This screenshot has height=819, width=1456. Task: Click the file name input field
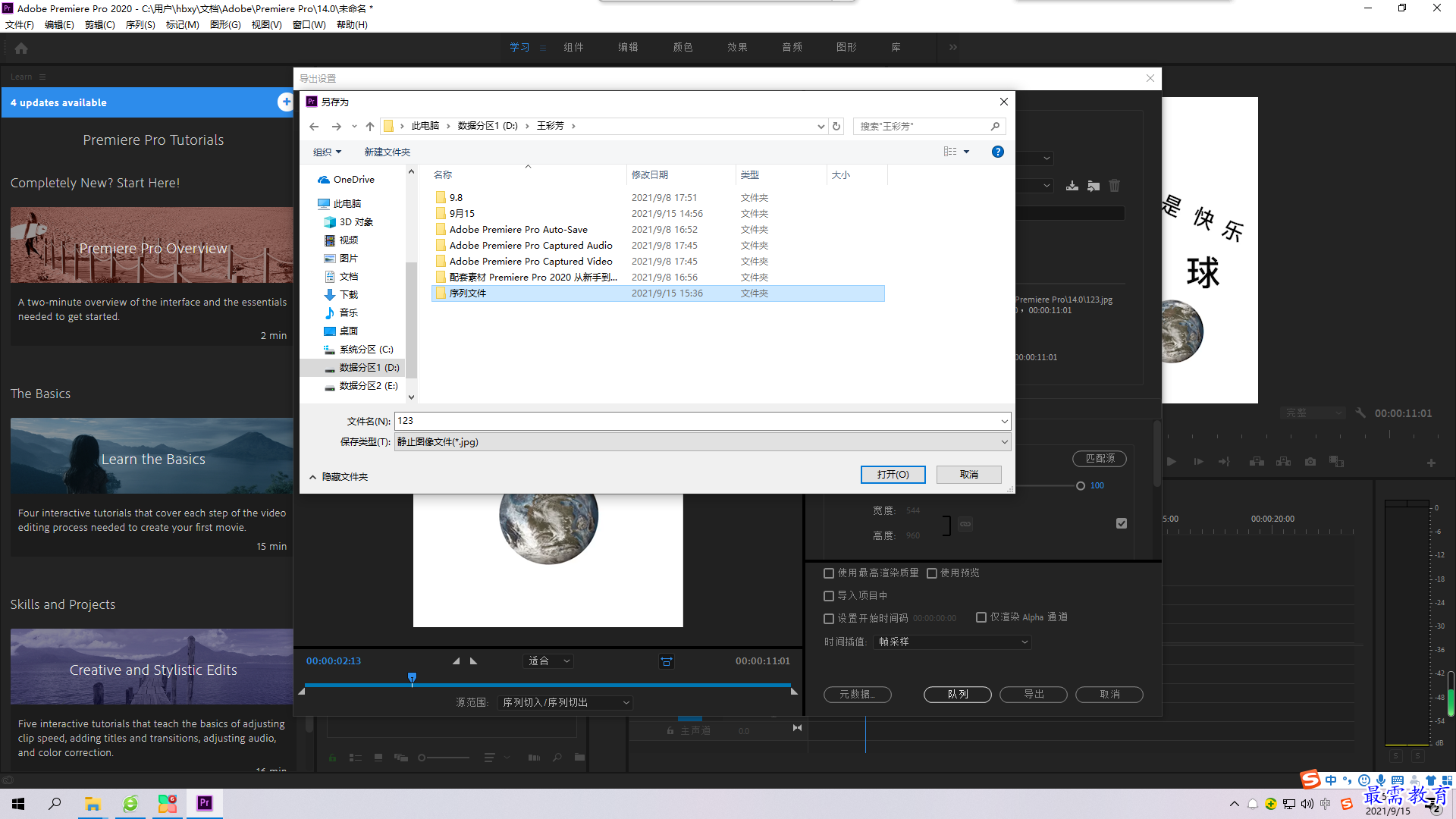pos(696,421)
